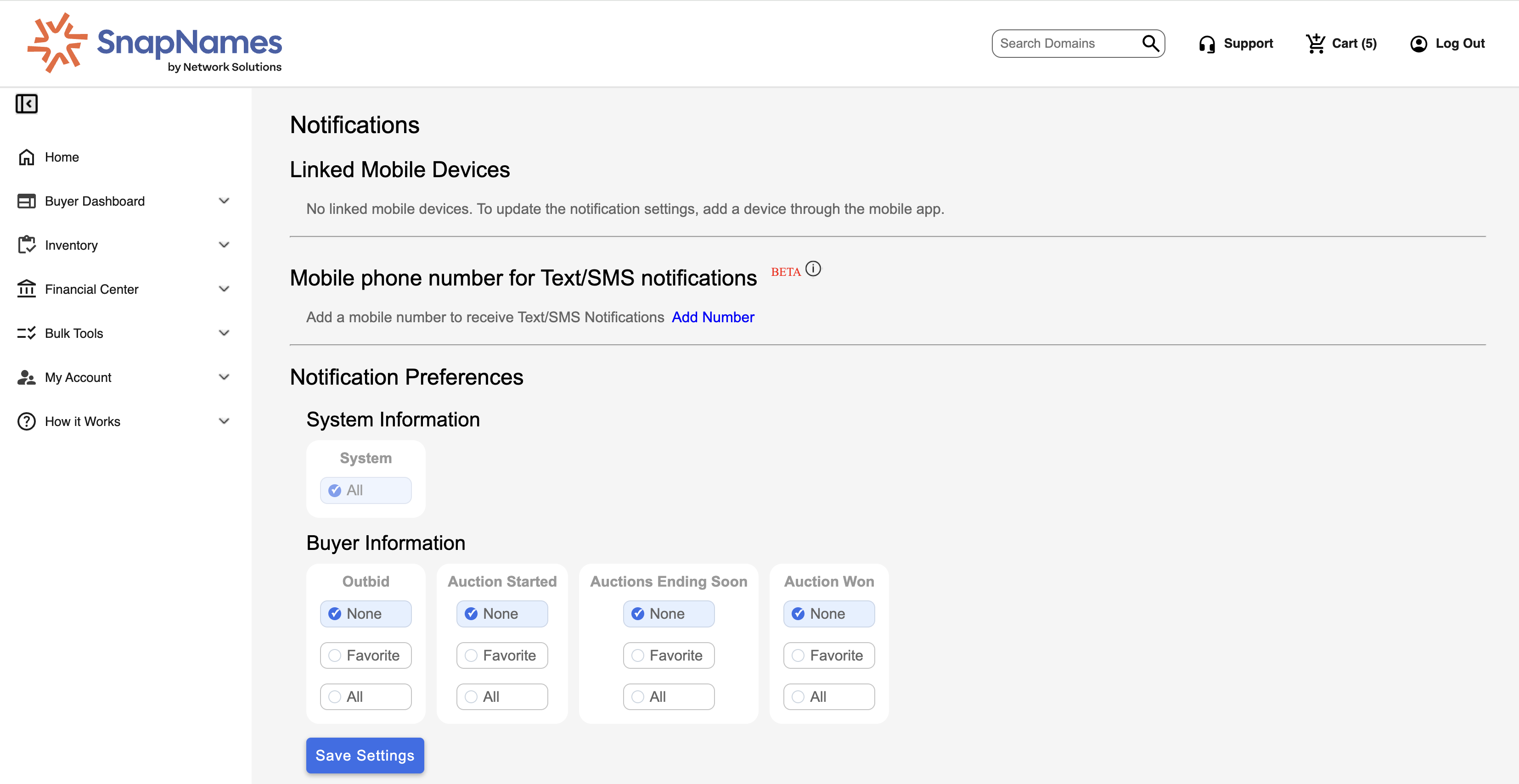Viewport: 1519px width, 784px height.
Task: Click the How it Works question icon
Action: coord(27,421)
